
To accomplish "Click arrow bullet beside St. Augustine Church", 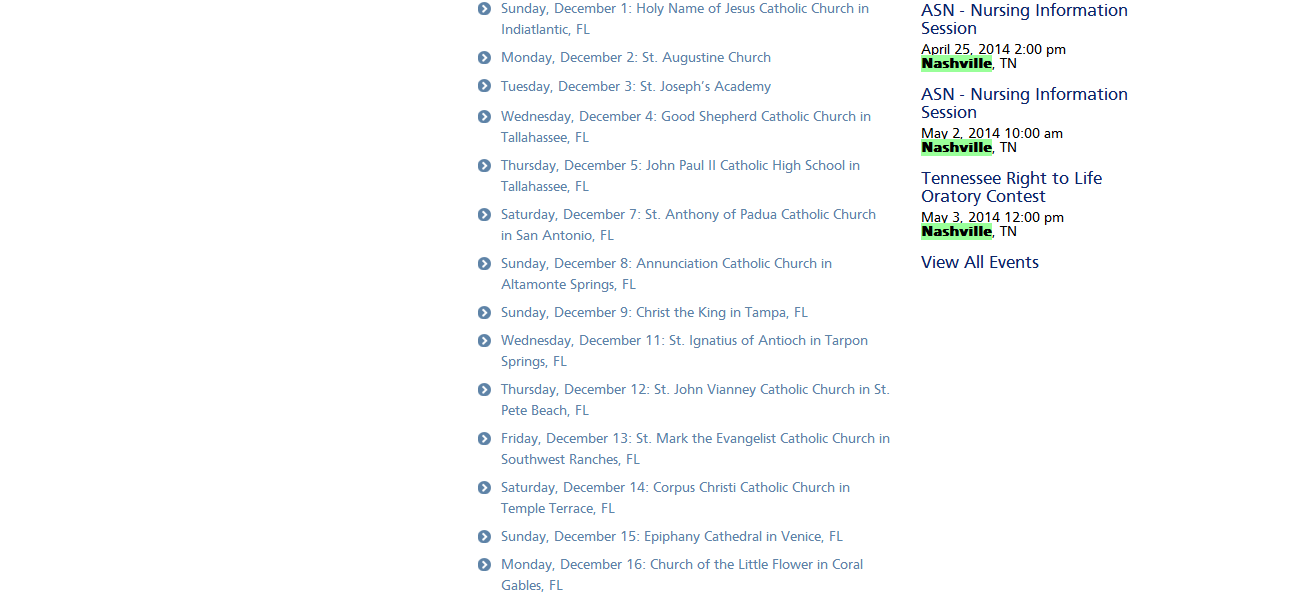I will tap(484, 58).
